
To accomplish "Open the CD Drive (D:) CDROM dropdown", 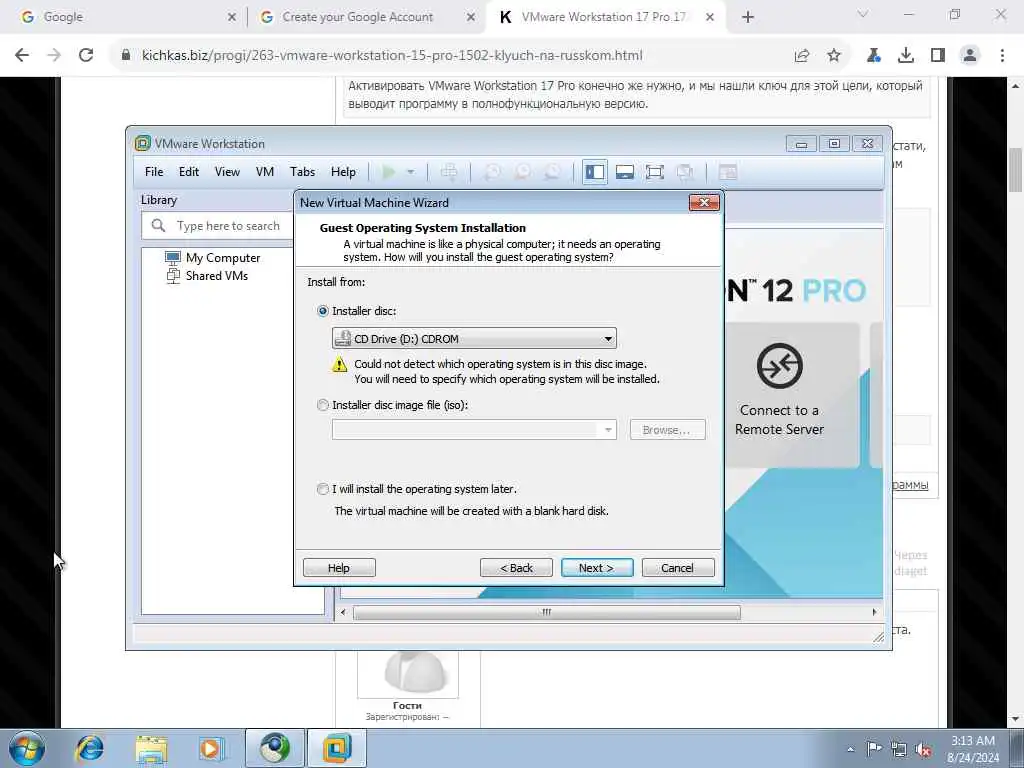I will (474, 338).
